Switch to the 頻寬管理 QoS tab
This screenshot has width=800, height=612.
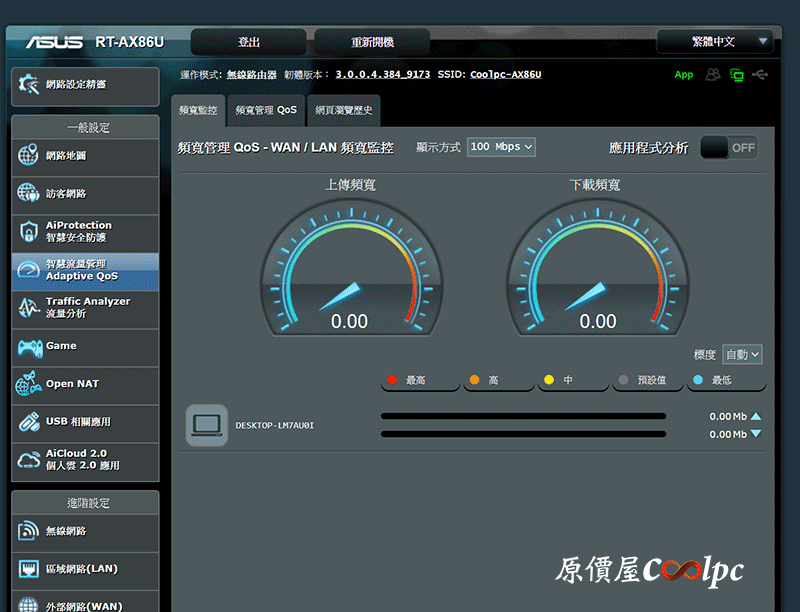pos(266,110)
